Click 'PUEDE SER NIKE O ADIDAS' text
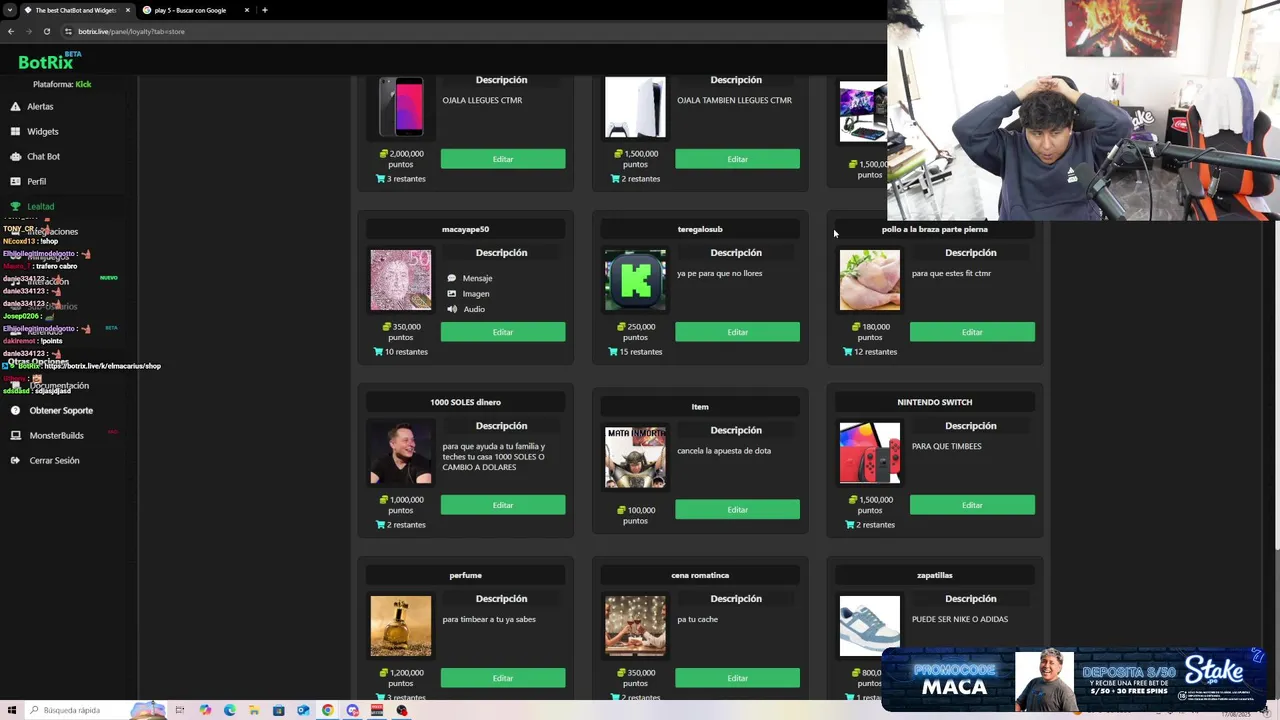Viewport: 1280px width, 720px height. [960, 619]
